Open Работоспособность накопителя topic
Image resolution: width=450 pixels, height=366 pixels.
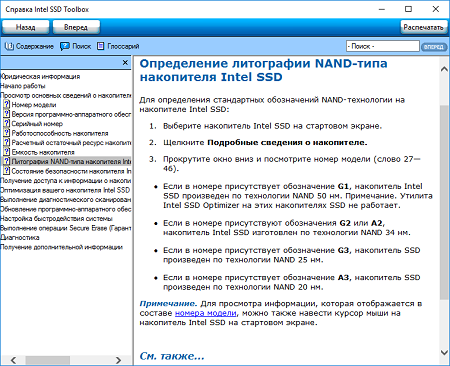pyautogui.click(x=60, y=133)
